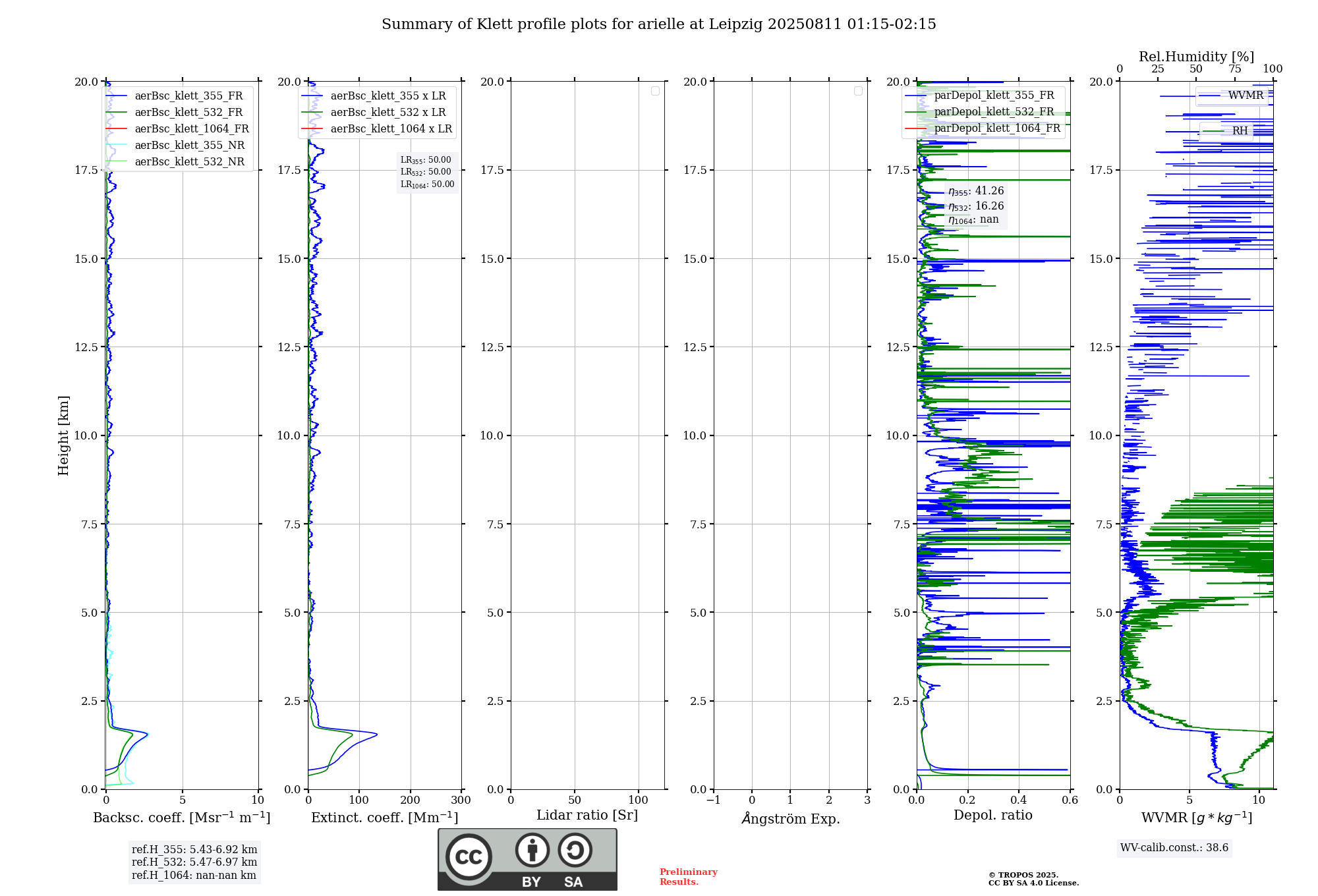
Task: Click the WV-calib.const.: 38.6 text
Action: [x=1174, y=848]
